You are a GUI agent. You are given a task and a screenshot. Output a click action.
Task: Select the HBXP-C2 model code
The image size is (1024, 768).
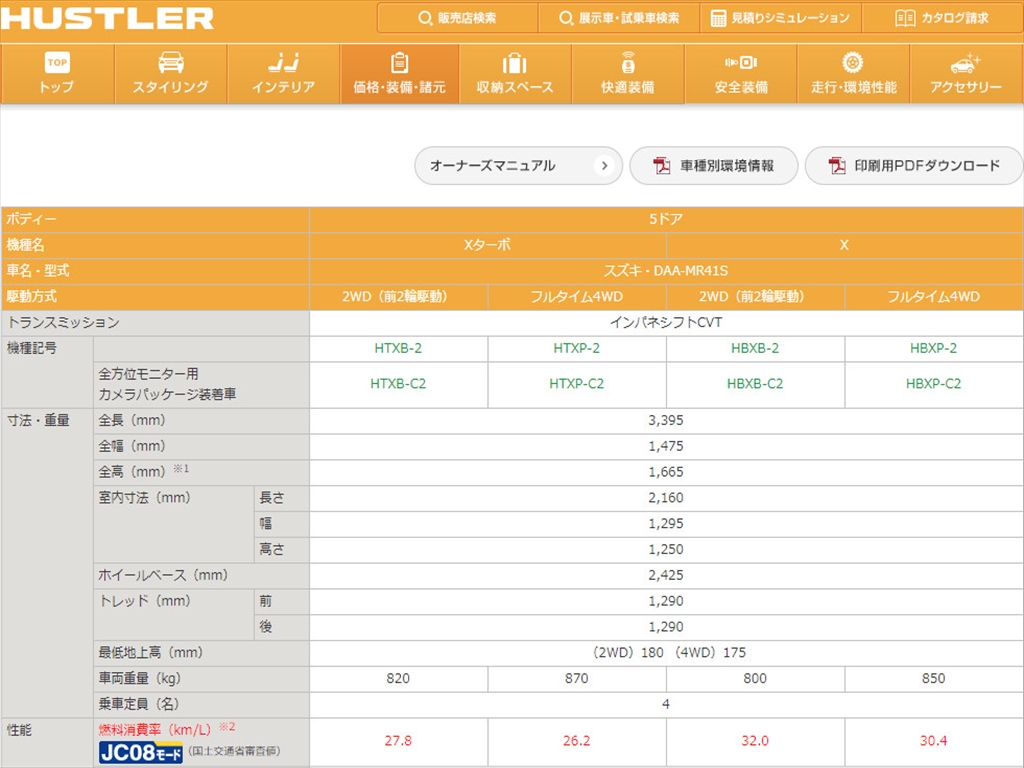pos(934,383)
